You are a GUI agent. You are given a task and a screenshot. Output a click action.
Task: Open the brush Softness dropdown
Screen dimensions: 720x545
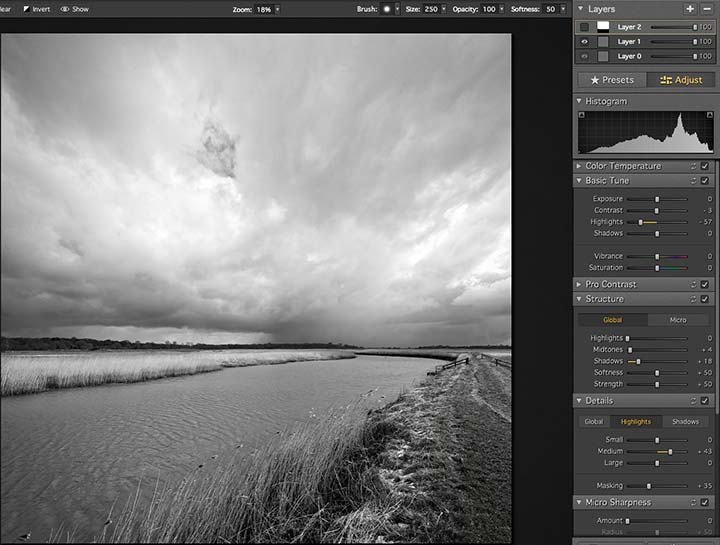coord(563,9)
